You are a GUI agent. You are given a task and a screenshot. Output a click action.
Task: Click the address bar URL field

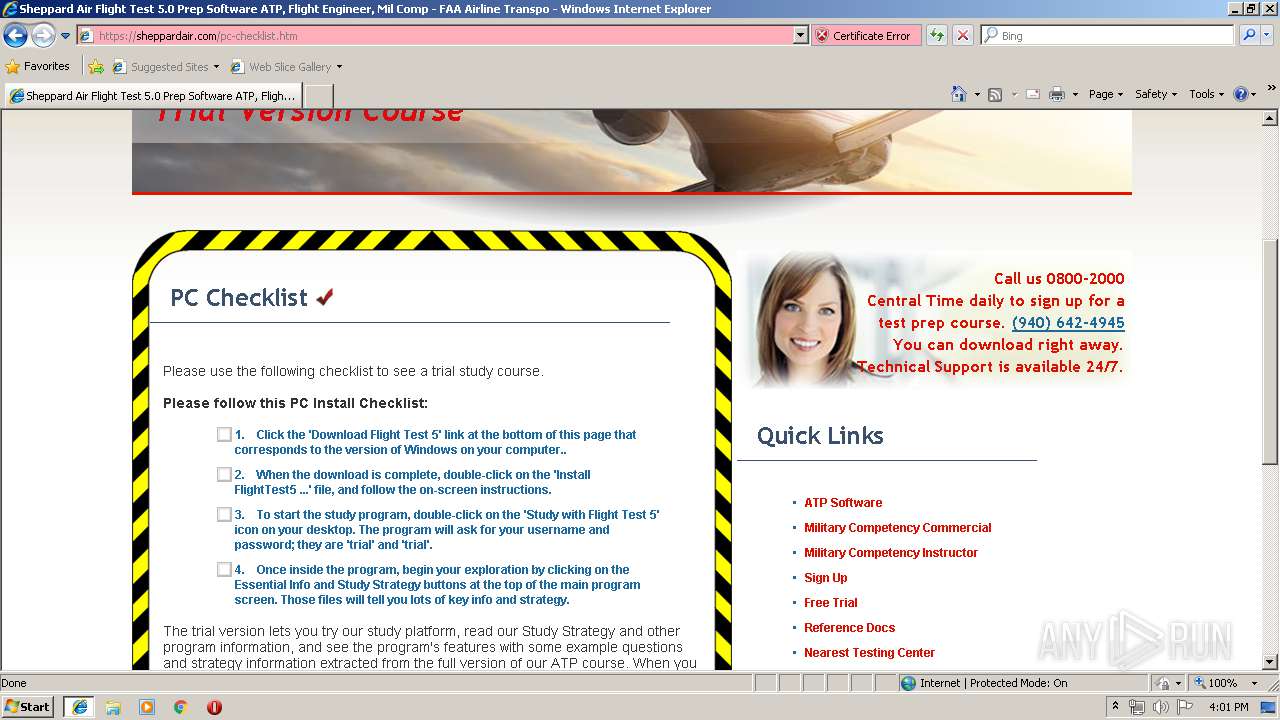tap(435, 36)
